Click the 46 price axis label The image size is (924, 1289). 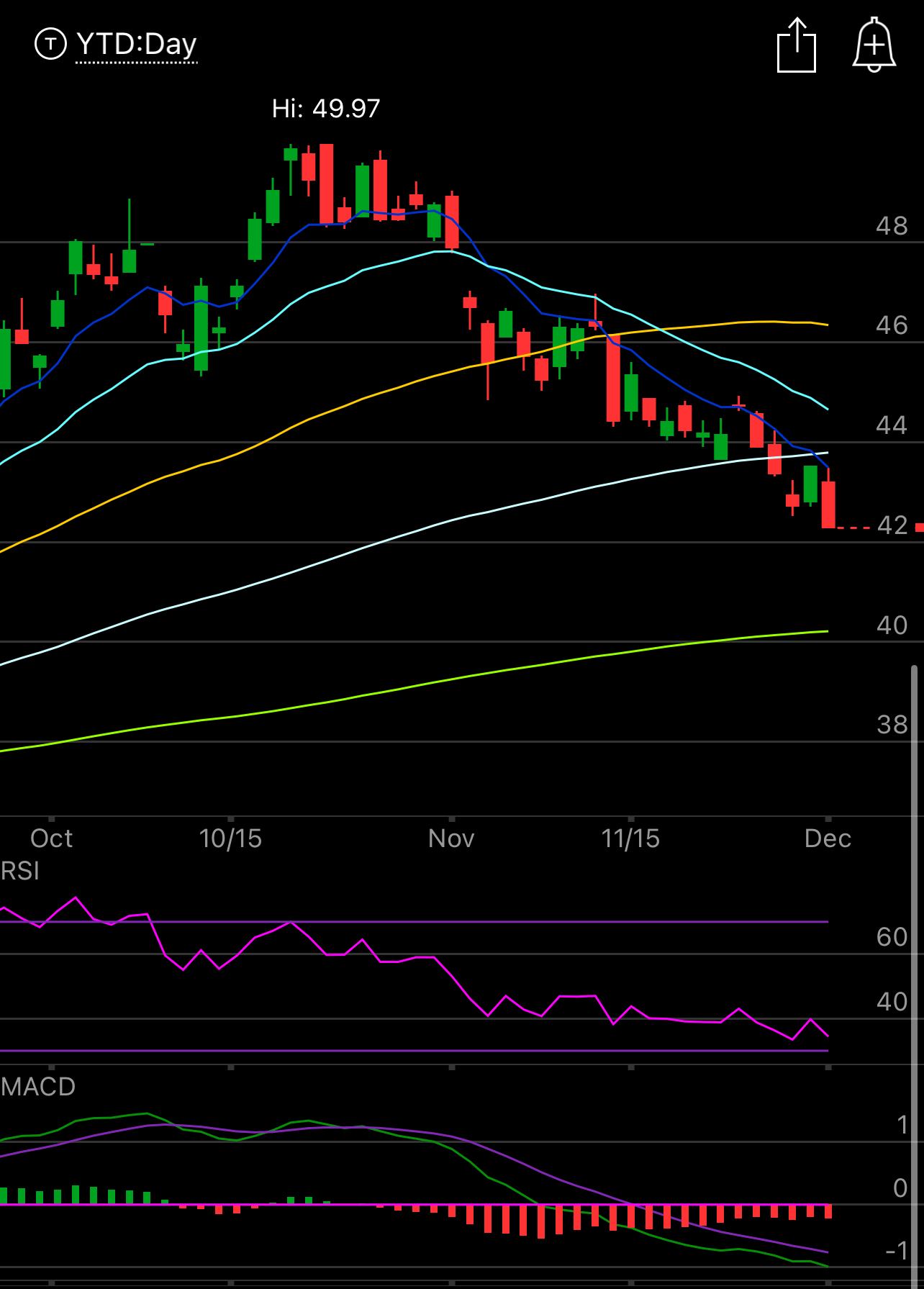892,325
